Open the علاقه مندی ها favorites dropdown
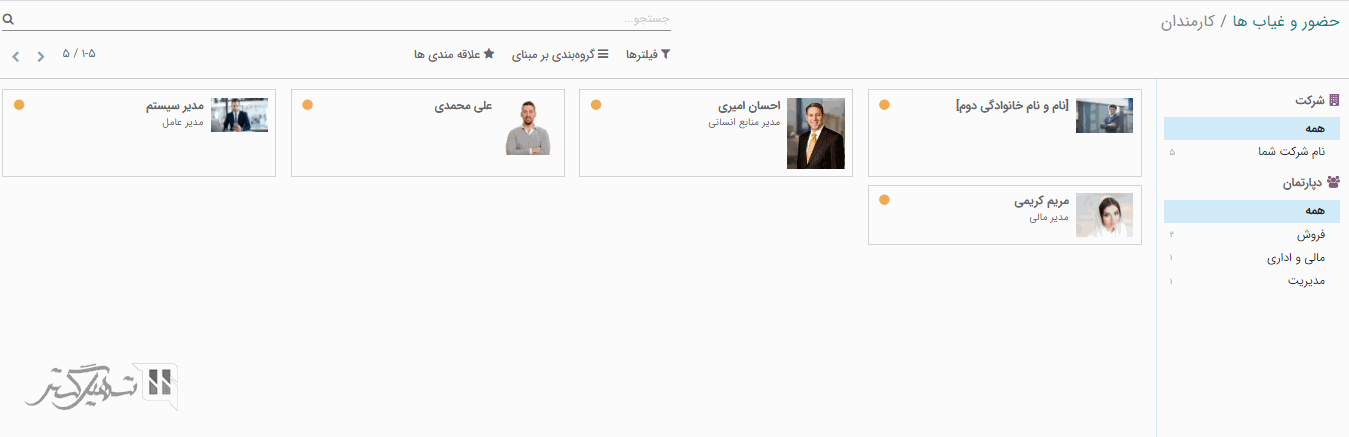Image resolution: width=1349 pixels, height=437 pixels. [x=454, y=54]
